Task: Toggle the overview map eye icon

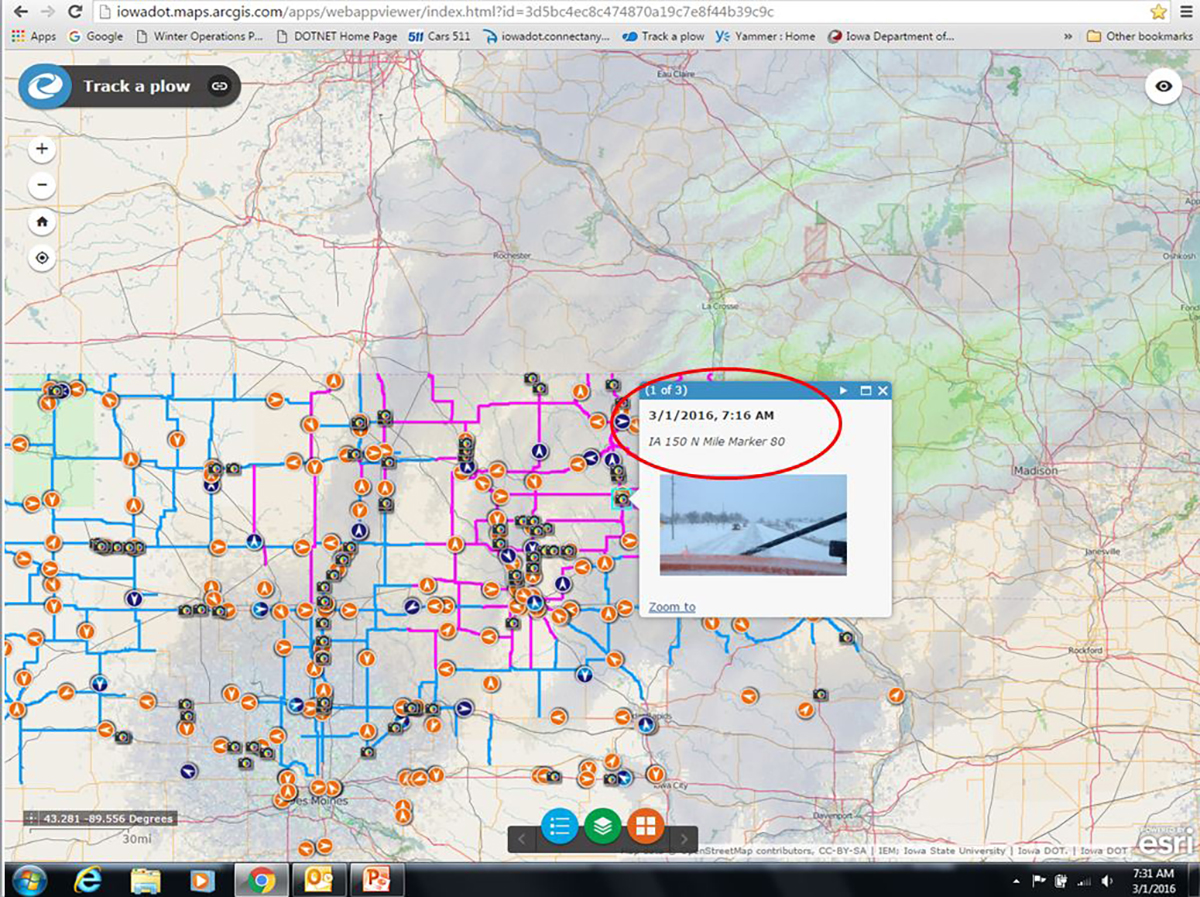Action: pyautogui.click(x=1163, y=86)
